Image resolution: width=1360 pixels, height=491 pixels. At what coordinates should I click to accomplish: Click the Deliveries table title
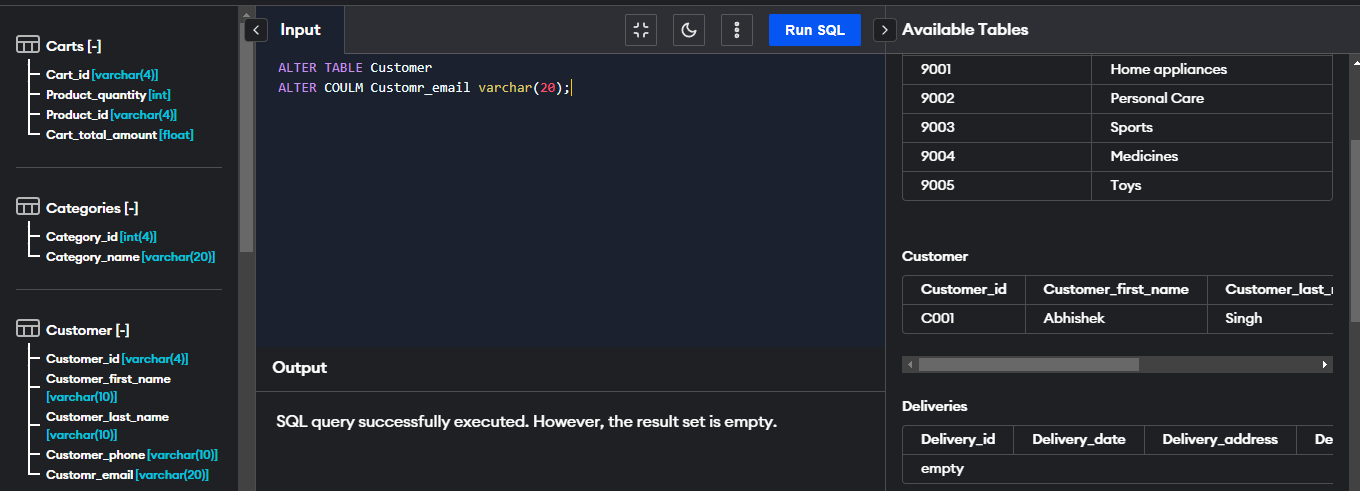(x=934, y=406)
